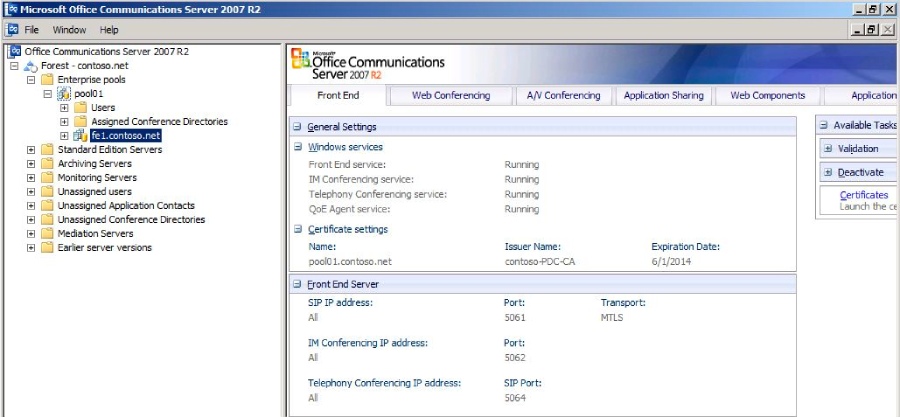Collapse the Windows services subsection
The width and height of the screenshot is (900, 417).
tap(297, 147)
